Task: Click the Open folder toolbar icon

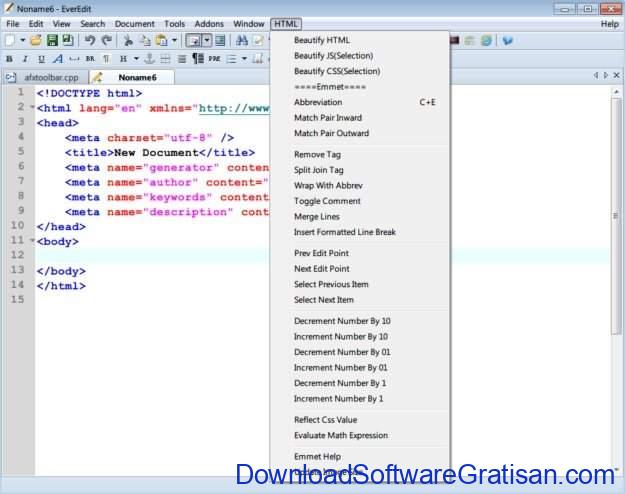Action: [x=35, y=40]
